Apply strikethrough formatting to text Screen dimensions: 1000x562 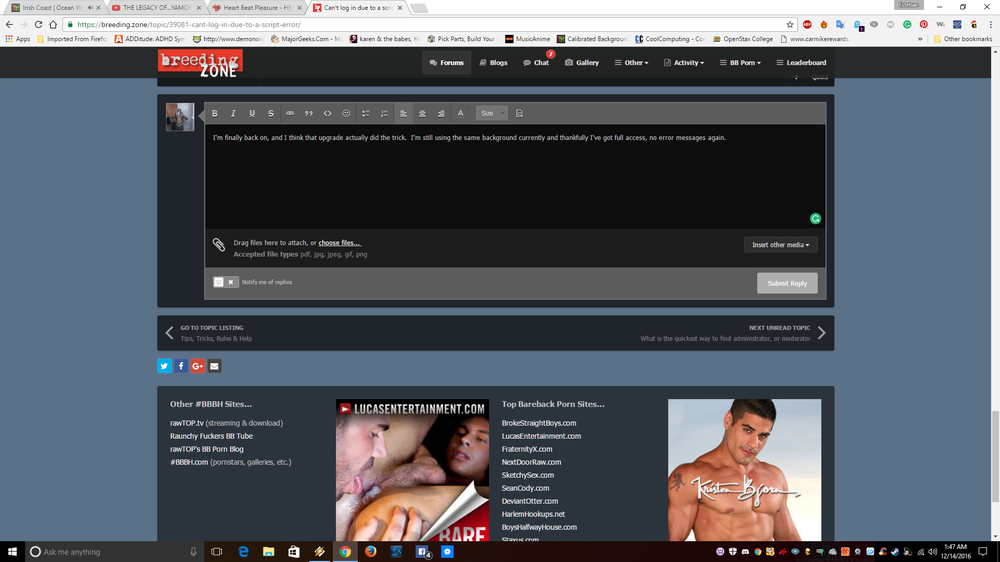tap(271, 114)
